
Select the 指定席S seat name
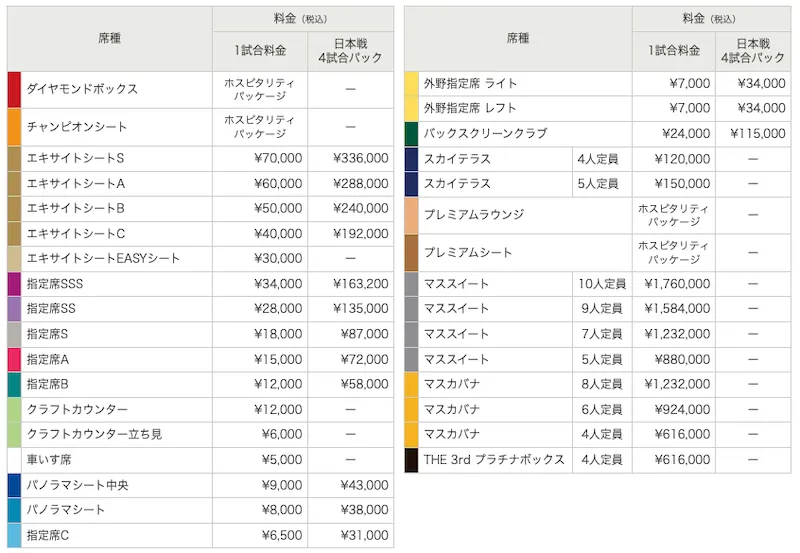coord(47,334)
